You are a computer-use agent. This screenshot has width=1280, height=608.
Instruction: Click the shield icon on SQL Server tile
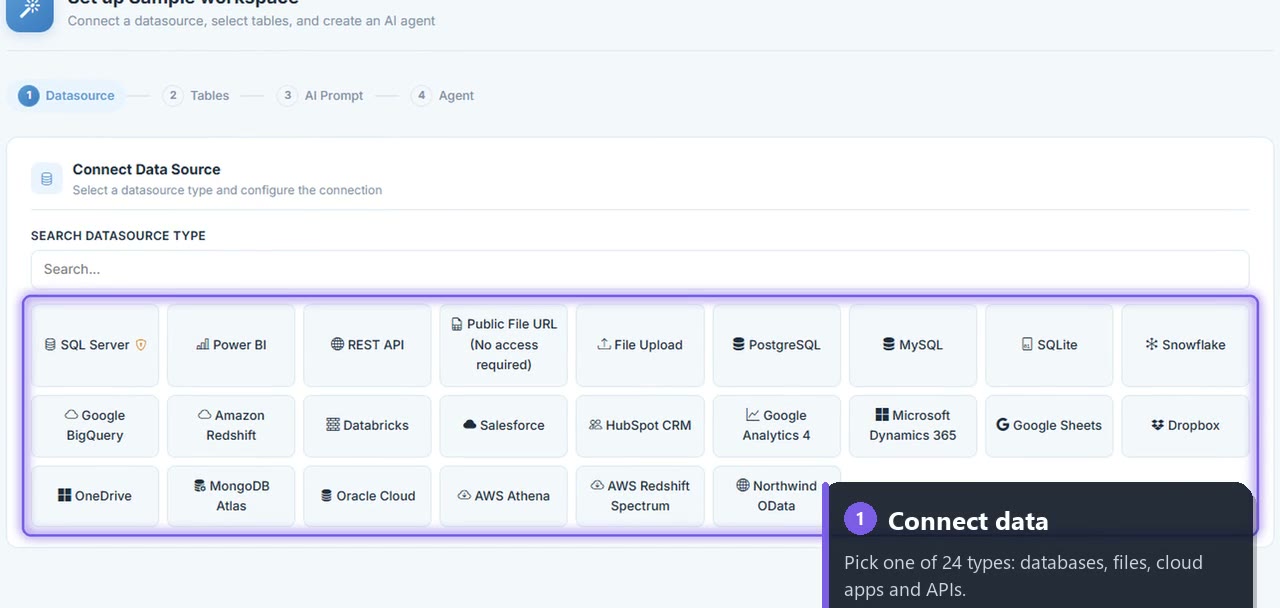(x=141, y=345)
